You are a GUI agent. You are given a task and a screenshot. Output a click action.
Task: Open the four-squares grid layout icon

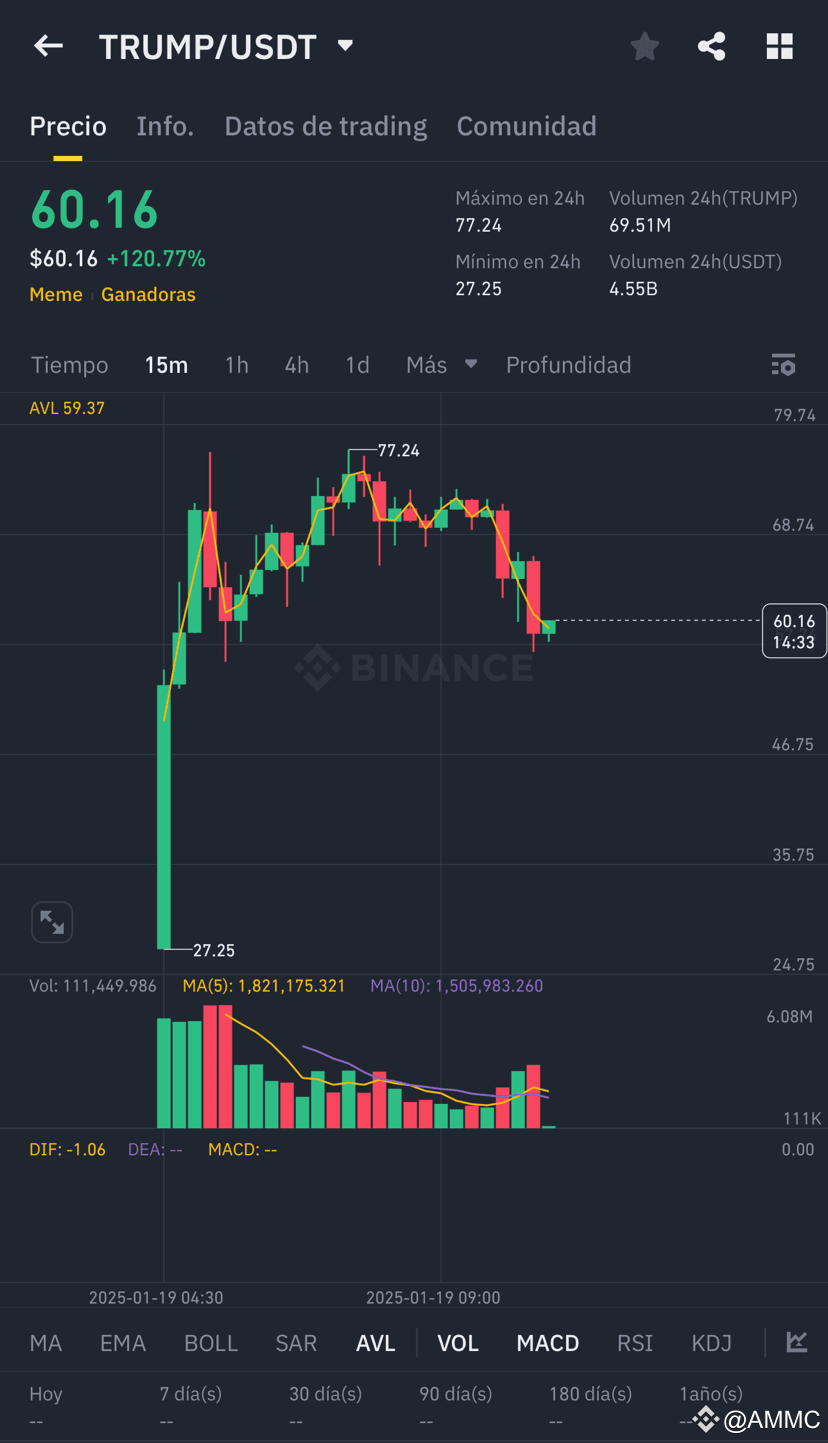[x=779, y=46]
